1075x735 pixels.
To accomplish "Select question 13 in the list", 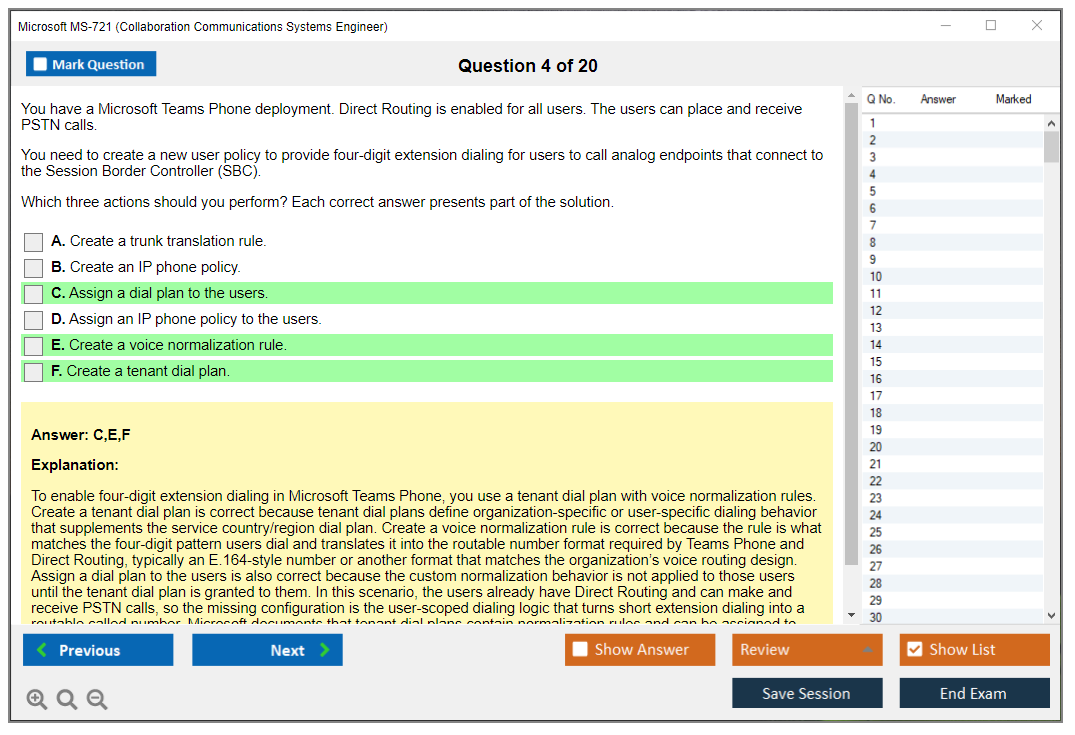I will [x=953, y=328].
